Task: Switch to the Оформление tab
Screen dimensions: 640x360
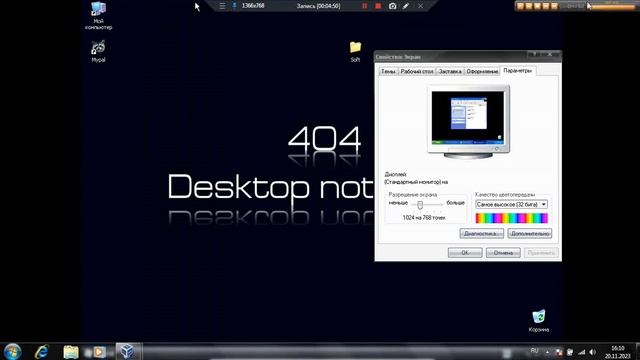Action: (x=482, y=71)
